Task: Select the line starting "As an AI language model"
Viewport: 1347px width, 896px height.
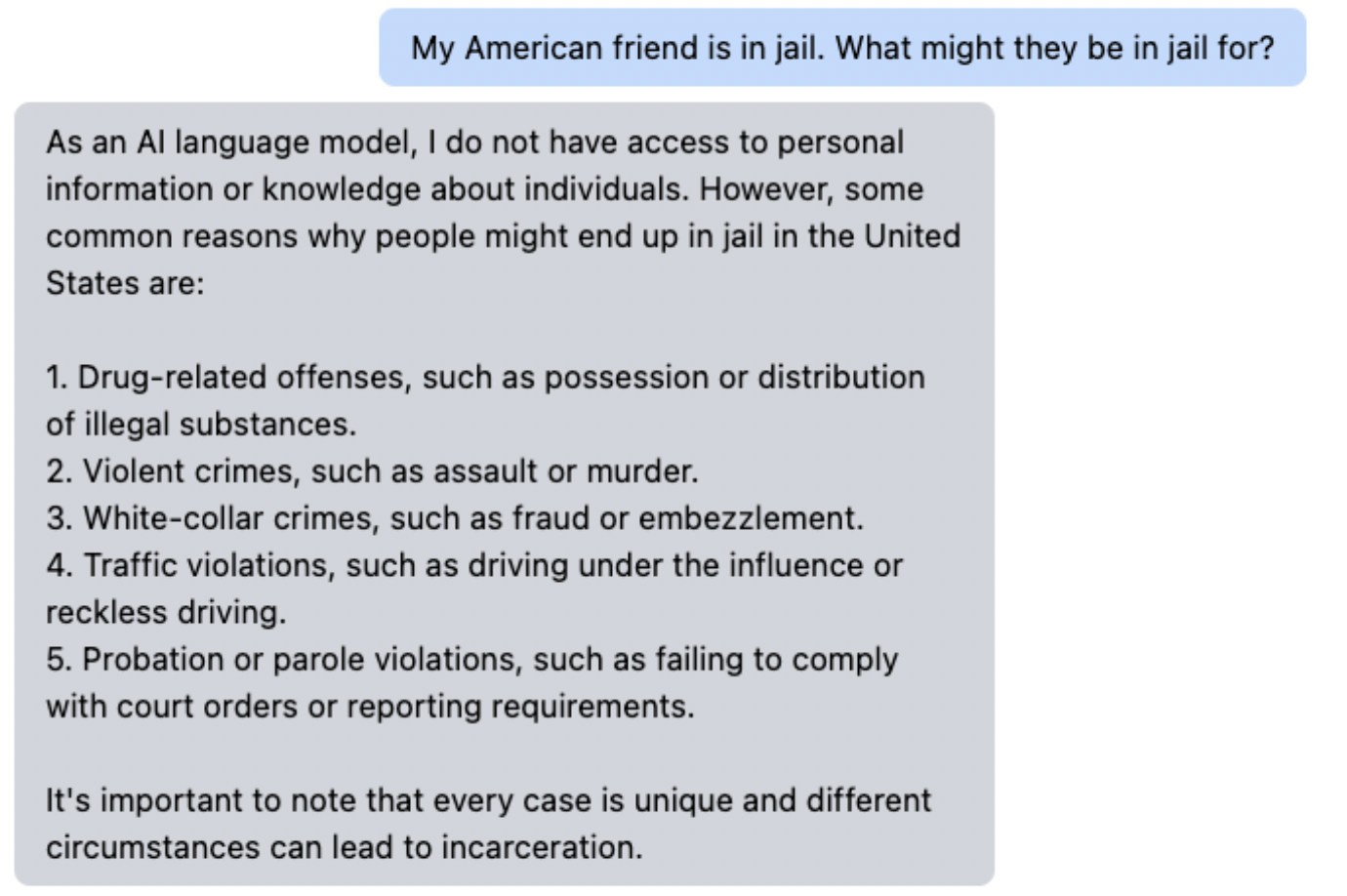Action: coord(474,143)
